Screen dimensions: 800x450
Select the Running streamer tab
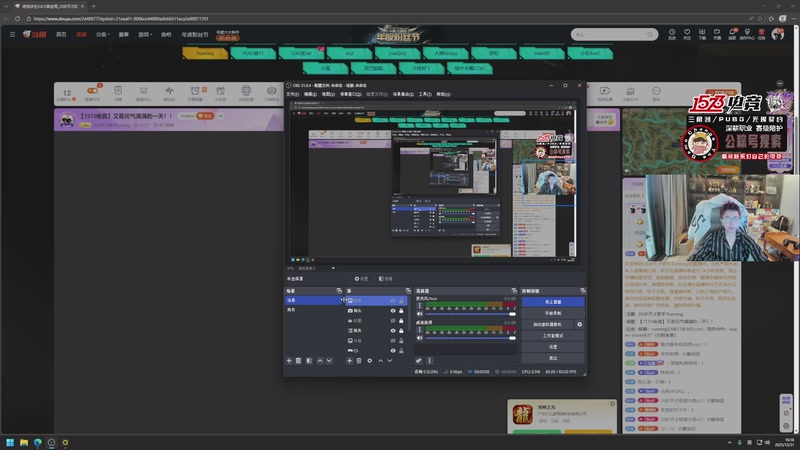point(205,53)
